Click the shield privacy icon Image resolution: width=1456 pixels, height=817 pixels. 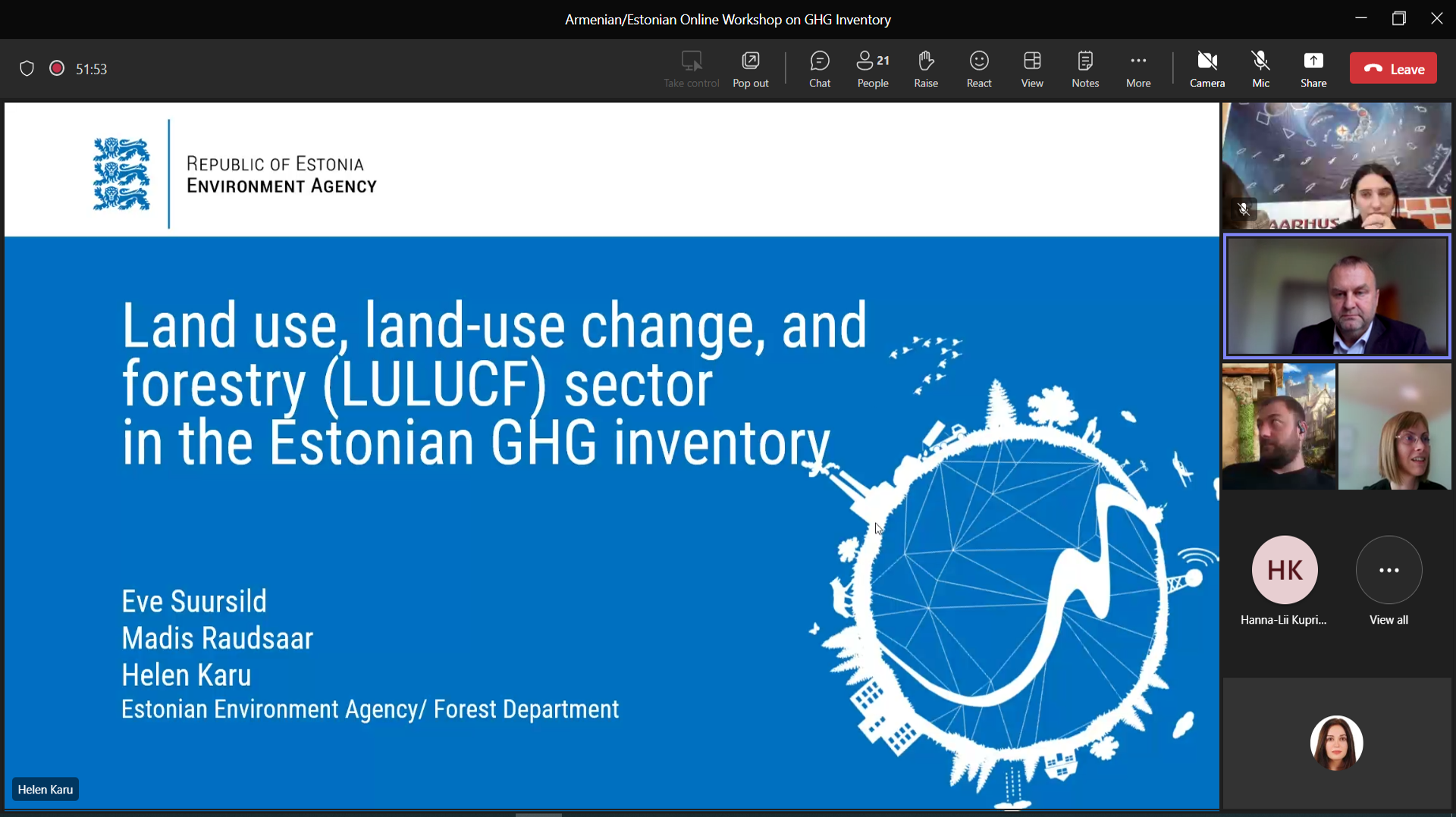[27, 69]
